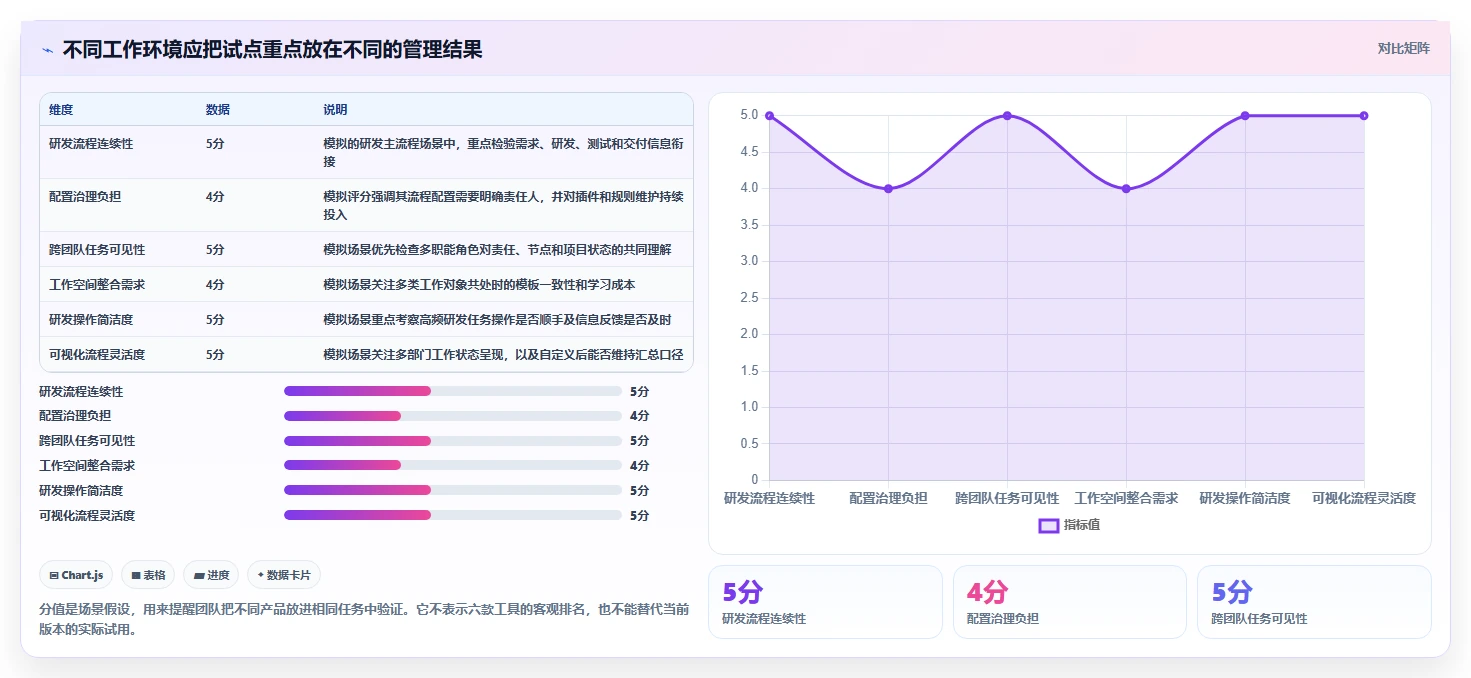Click the 研发操作简洁度 x-axis label on the chart

click(x=1245, y=498)
